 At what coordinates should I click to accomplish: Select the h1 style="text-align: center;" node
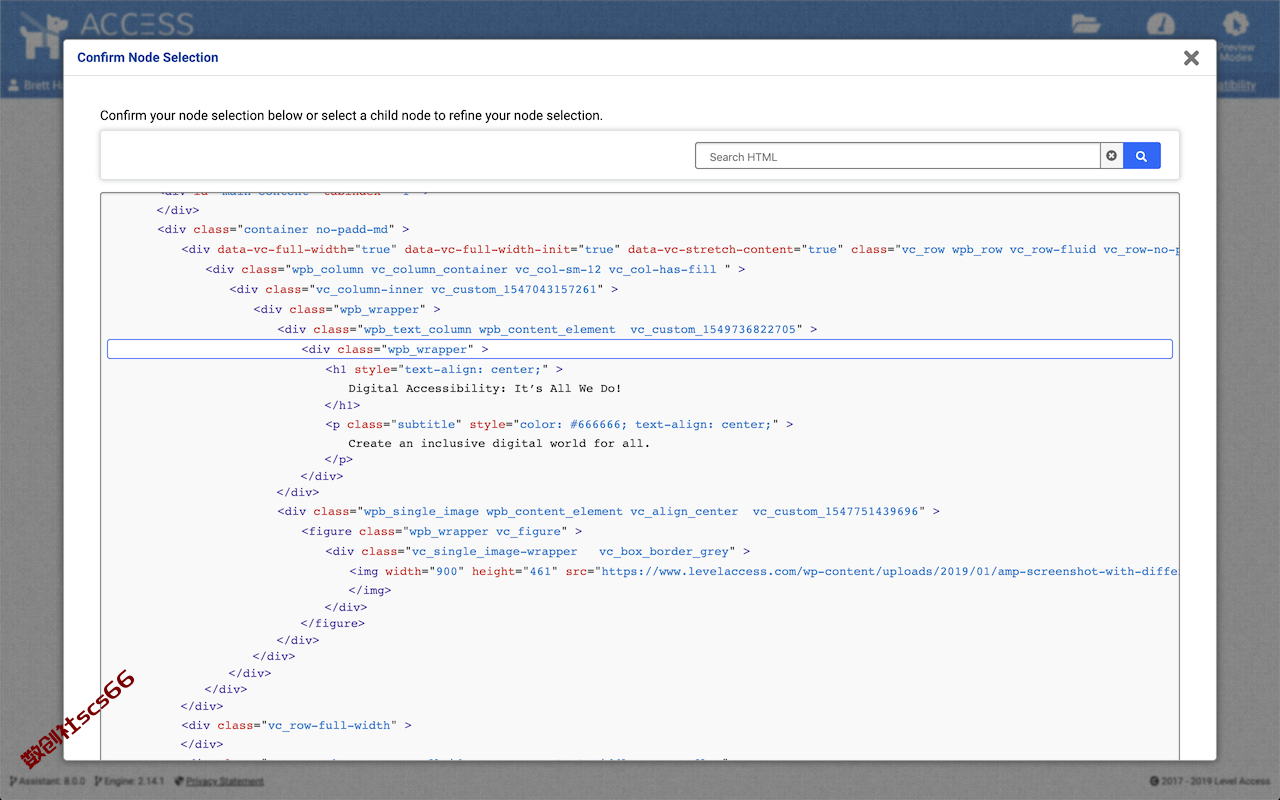point(444,369)
